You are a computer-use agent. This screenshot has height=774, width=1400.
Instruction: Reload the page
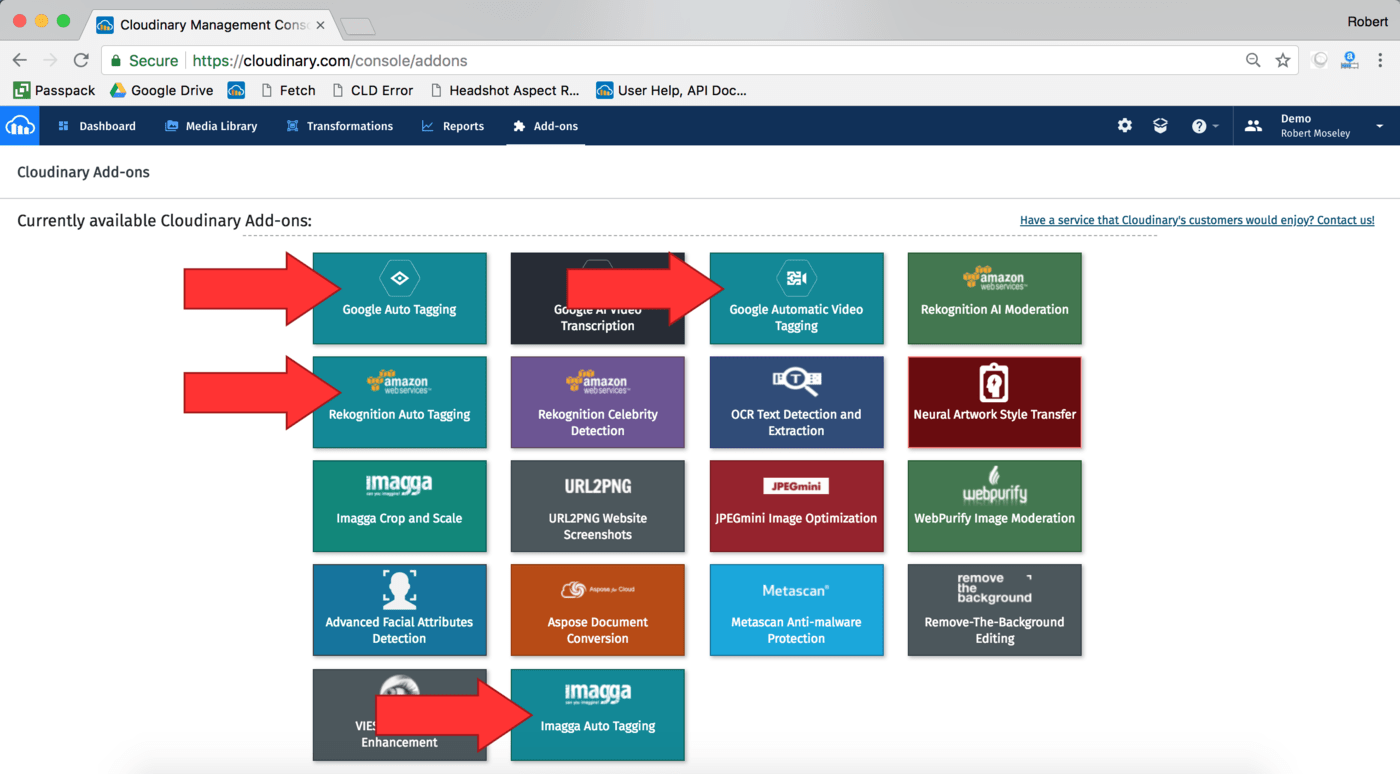(x=81, y=60)
